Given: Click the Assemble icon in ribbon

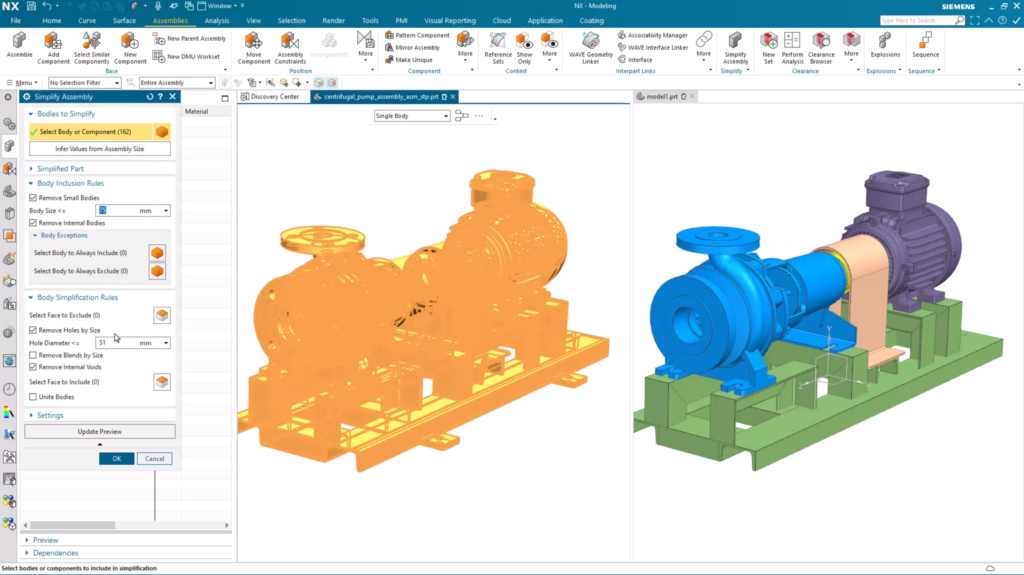Looking at the screenshot, I should (19, 42).
